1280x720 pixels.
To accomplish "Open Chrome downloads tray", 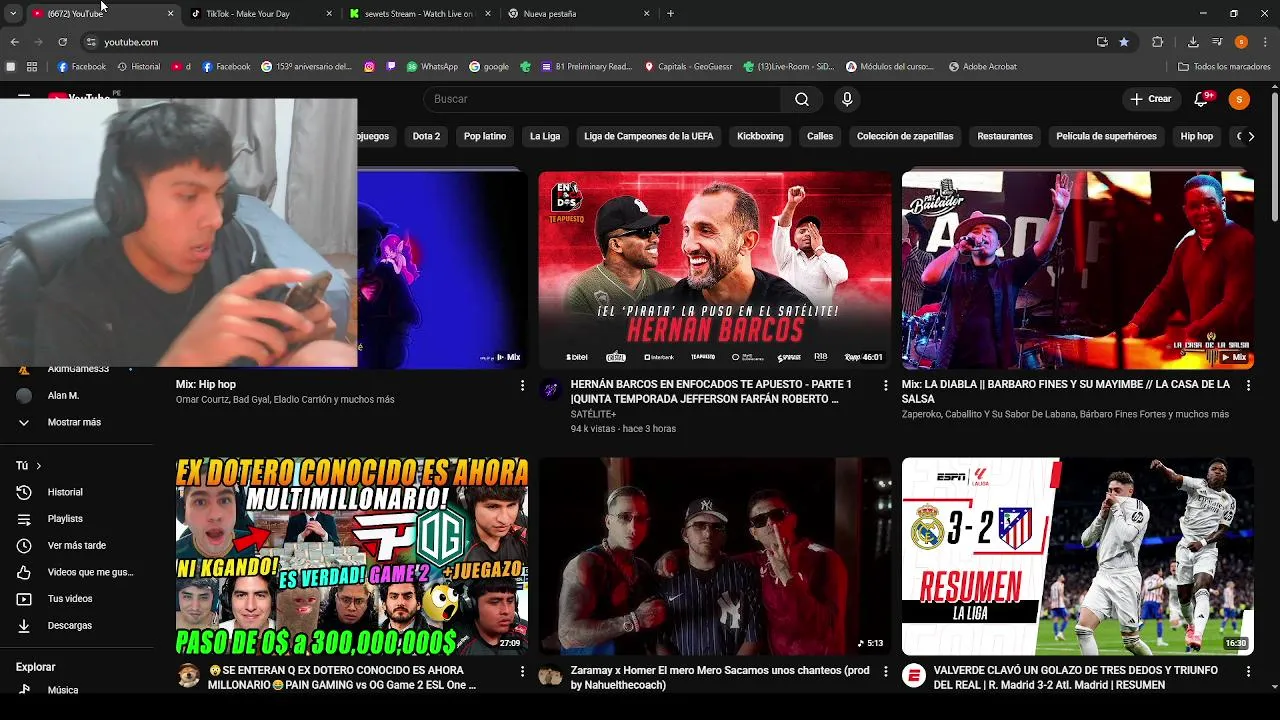I will point(1193,42).
